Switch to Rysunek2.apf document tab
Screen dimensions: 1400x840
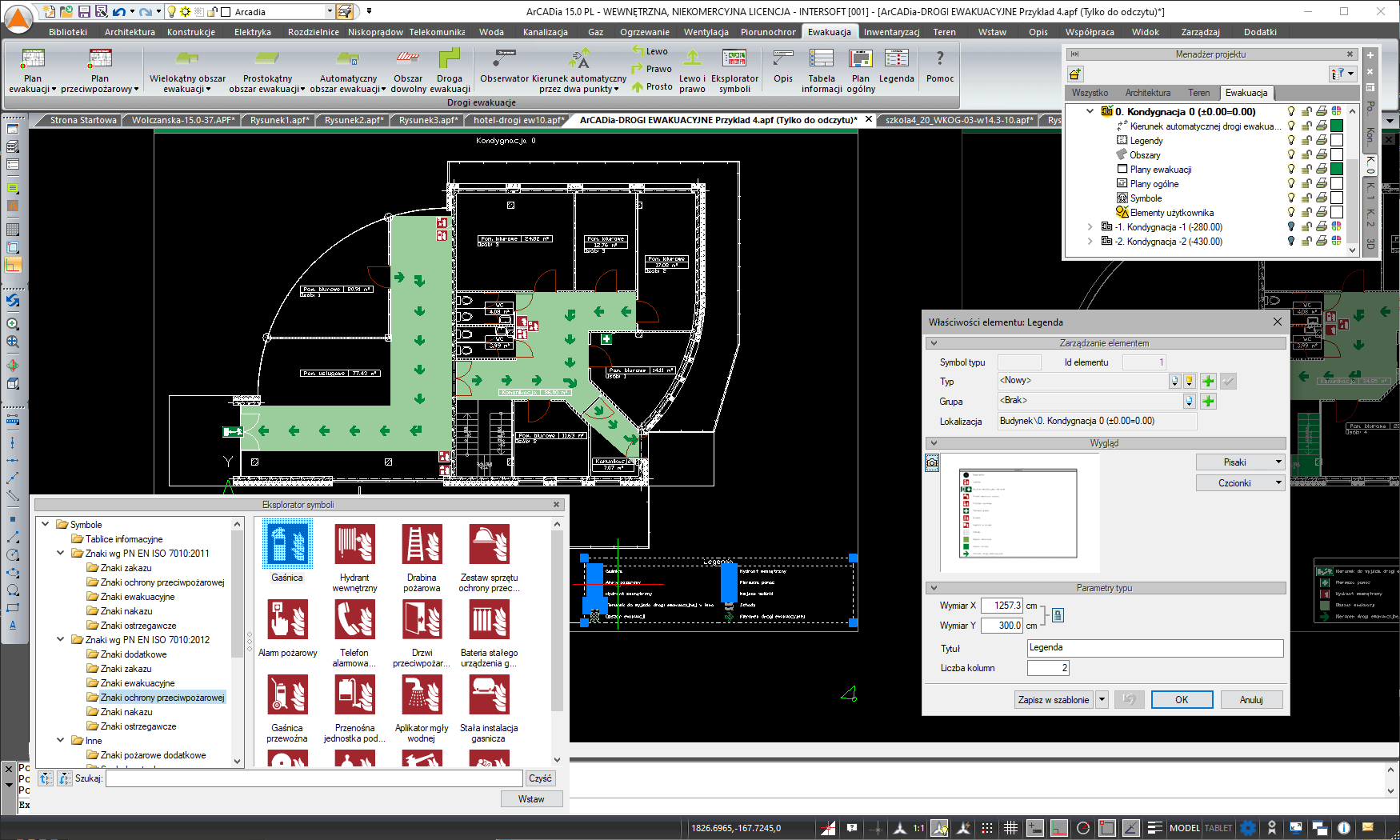coord(354,120)
